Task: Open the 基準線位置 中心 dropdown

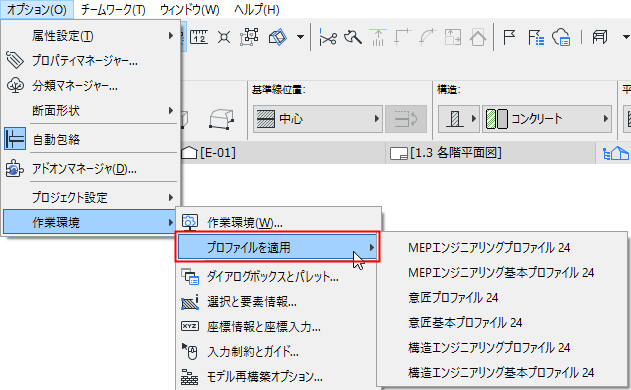Action: (x=318, y=119)
